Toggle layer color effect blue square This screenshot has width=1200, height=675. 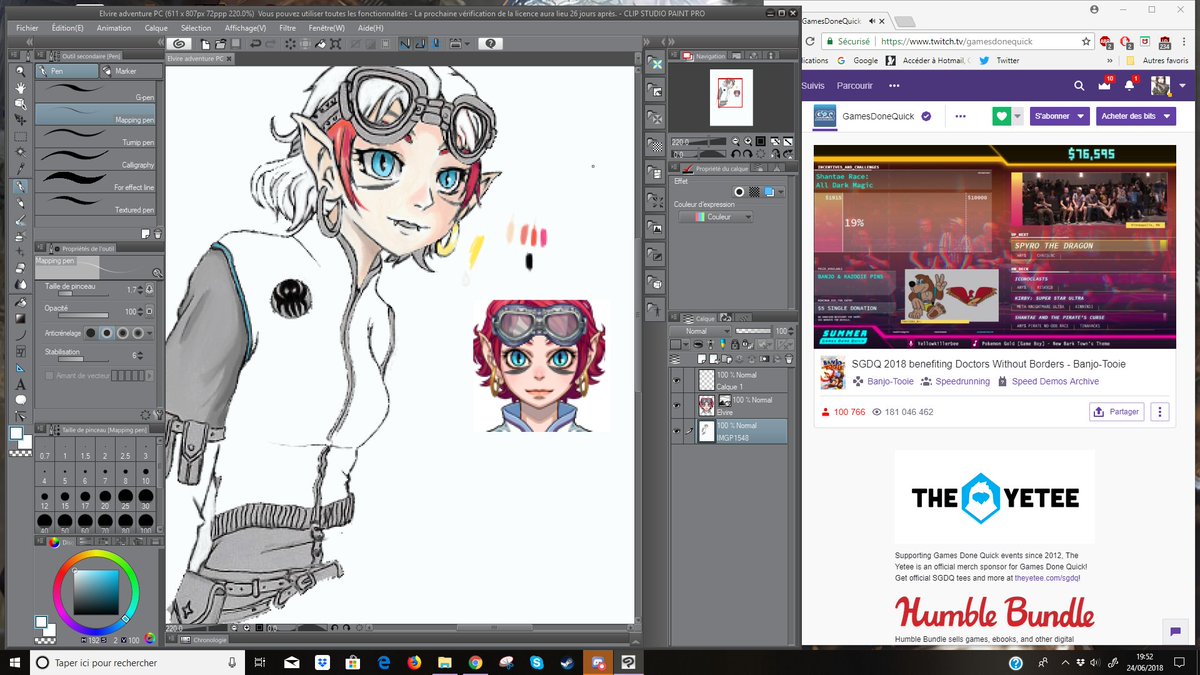[x=768, y=191]
